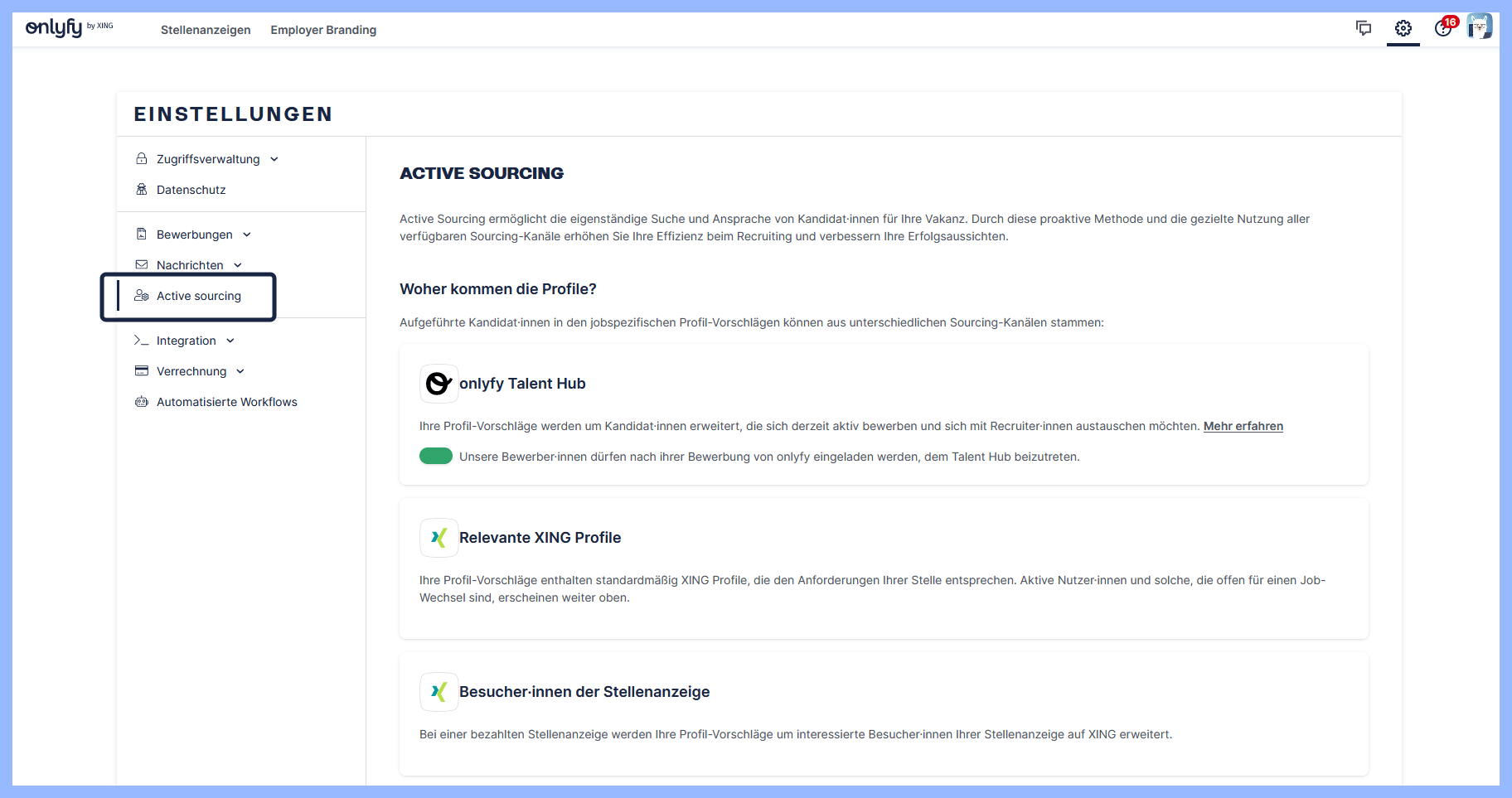Click the terminal icon for Integration
This screenshot has height=798, width=1512.
tap(141, 341)
